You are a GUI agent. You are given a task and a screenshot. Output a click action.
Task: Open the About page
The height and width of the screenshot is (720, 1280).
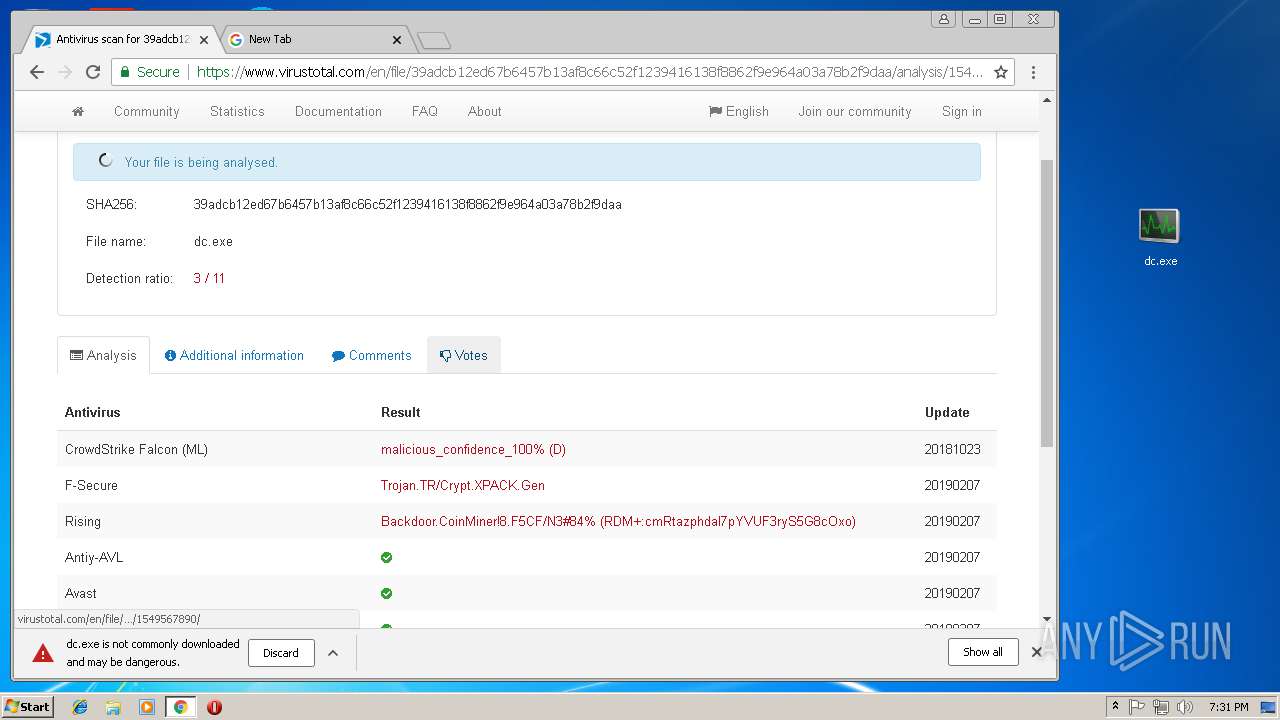pyautogui.click(x=485, y=111)
